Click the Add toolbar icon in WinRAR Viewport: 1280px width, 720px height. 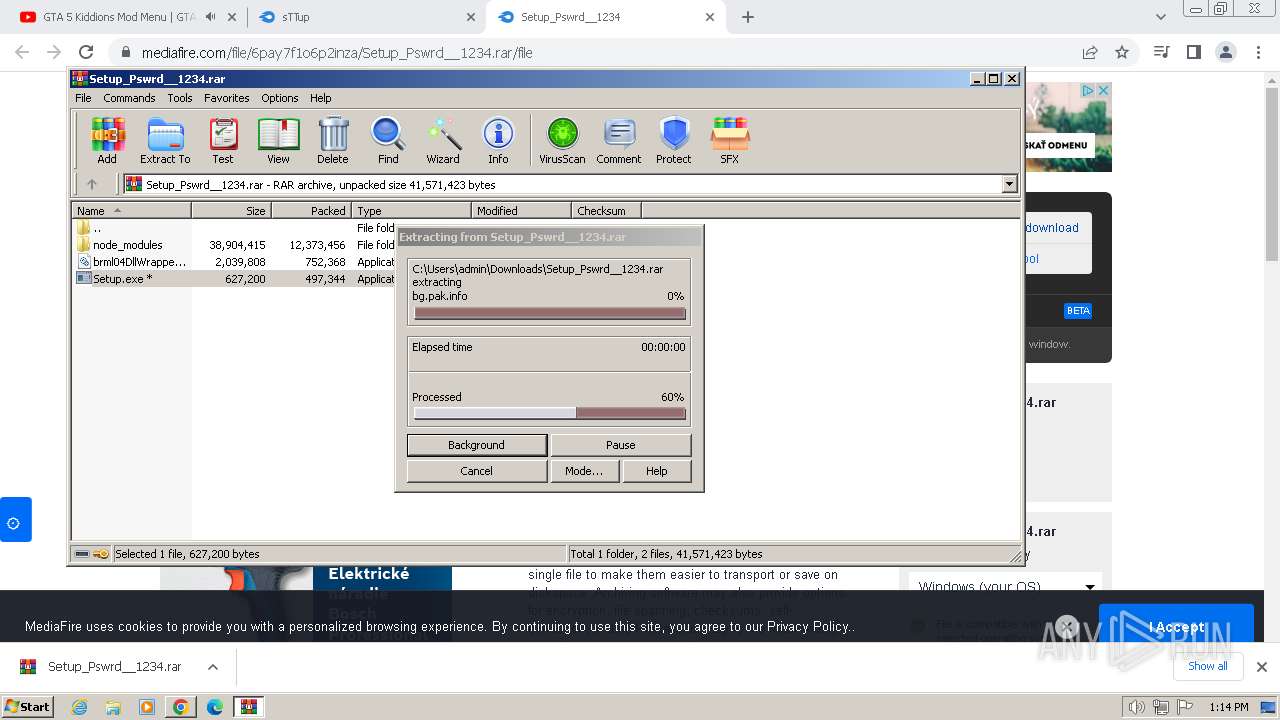click(x=107, y=140)
